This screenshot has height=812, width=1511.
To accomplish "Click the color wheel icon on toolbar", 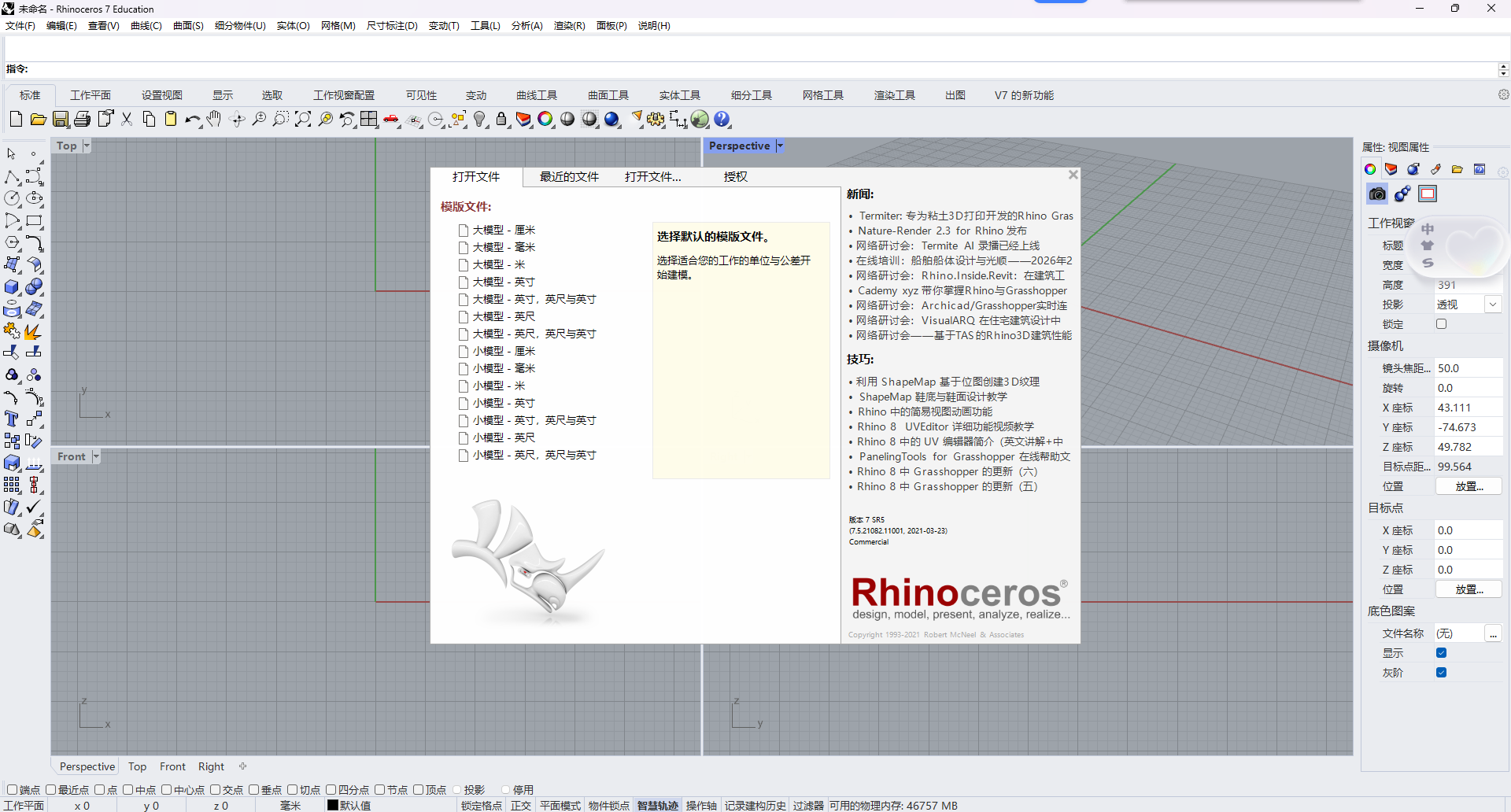I will pyautogui.click(x=546, y=120).
